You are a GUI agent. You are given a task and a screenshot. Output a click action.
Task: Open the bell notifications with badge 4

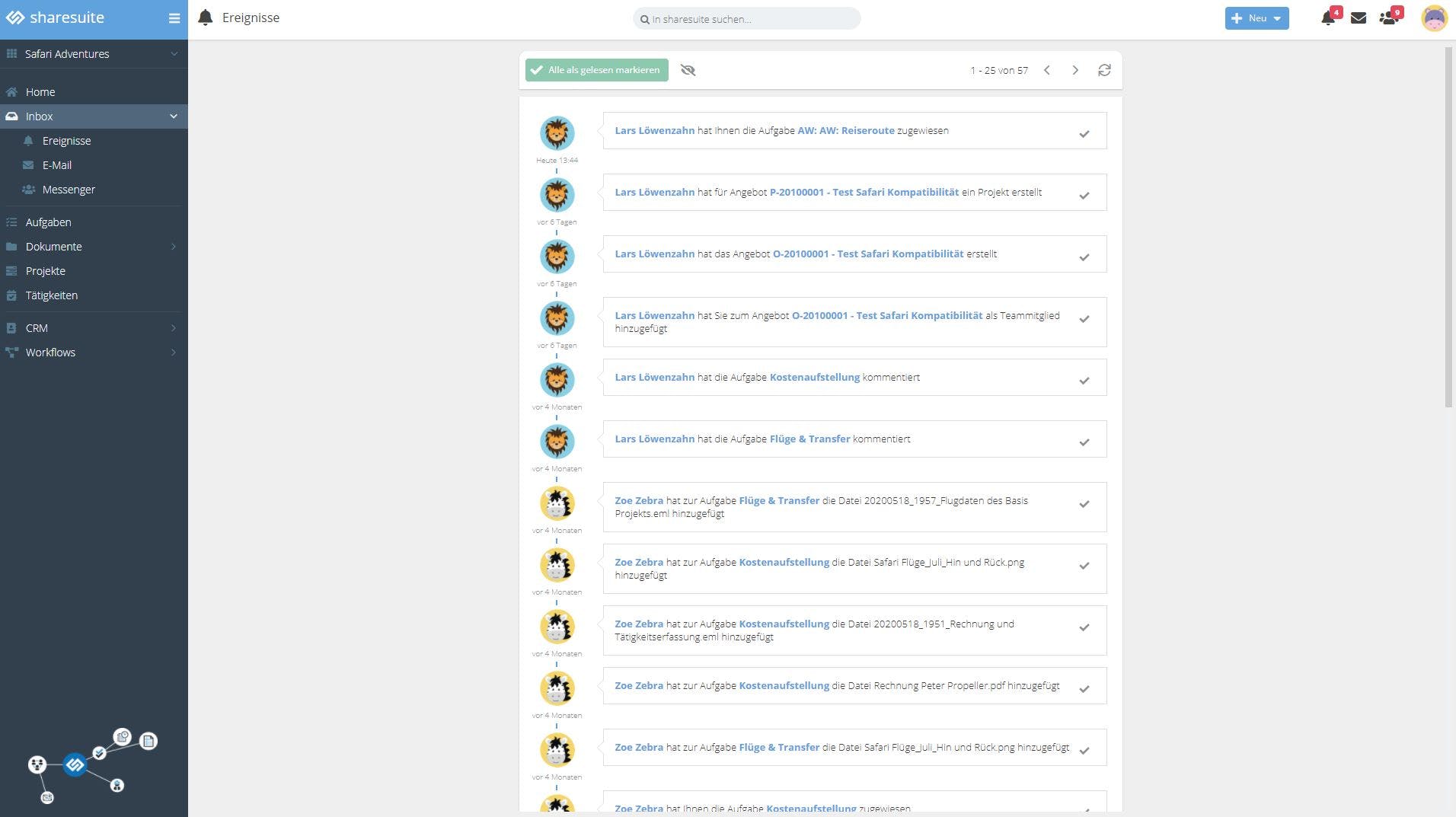tap(1328, 18)
